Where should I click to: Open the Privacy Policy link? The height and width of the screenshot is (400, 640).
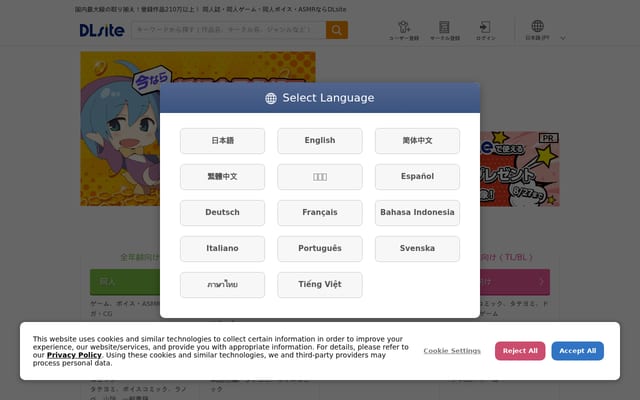[74, 355]
